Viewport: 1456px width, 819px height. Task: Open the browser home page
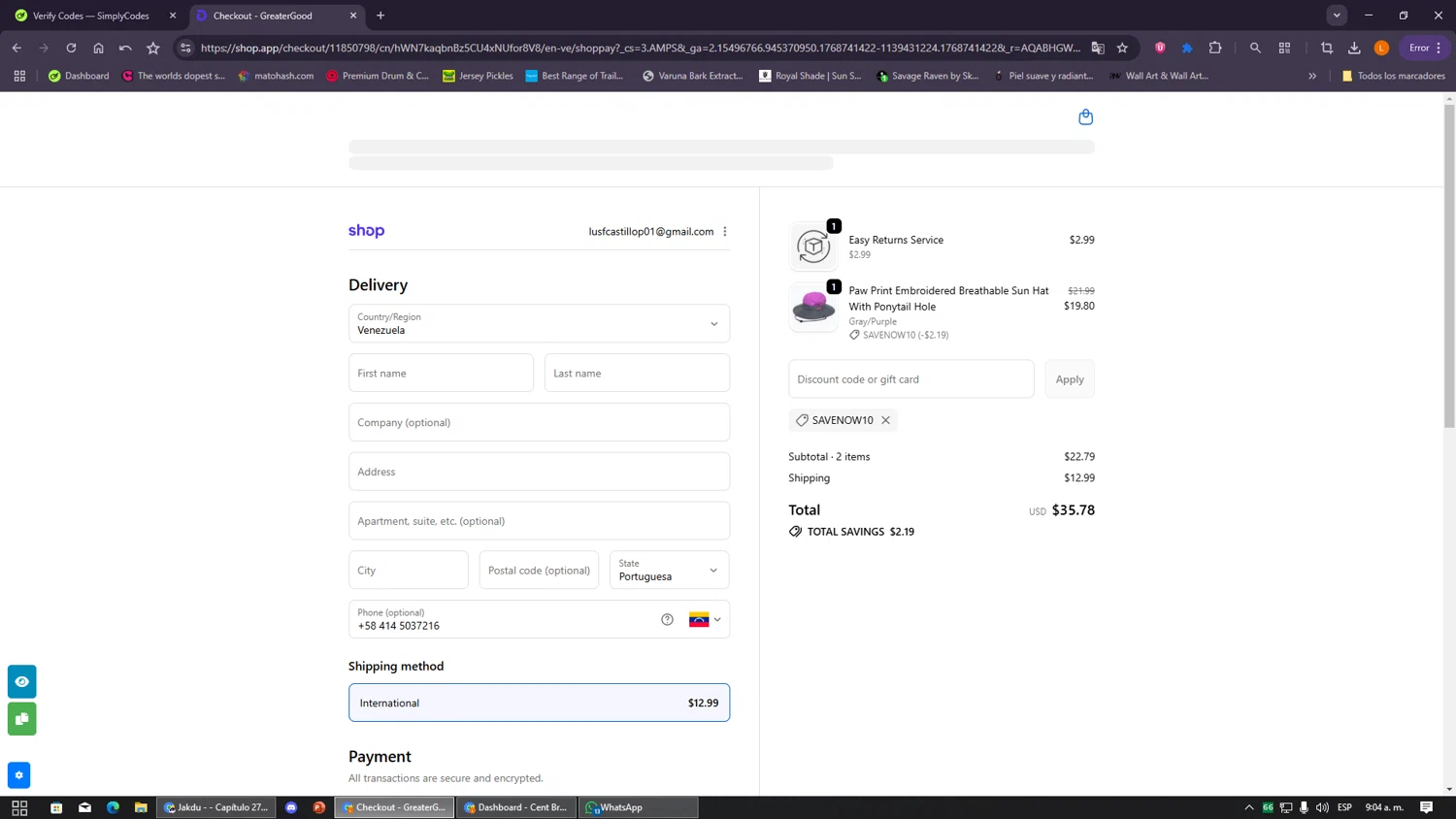[x=98, y=48]
